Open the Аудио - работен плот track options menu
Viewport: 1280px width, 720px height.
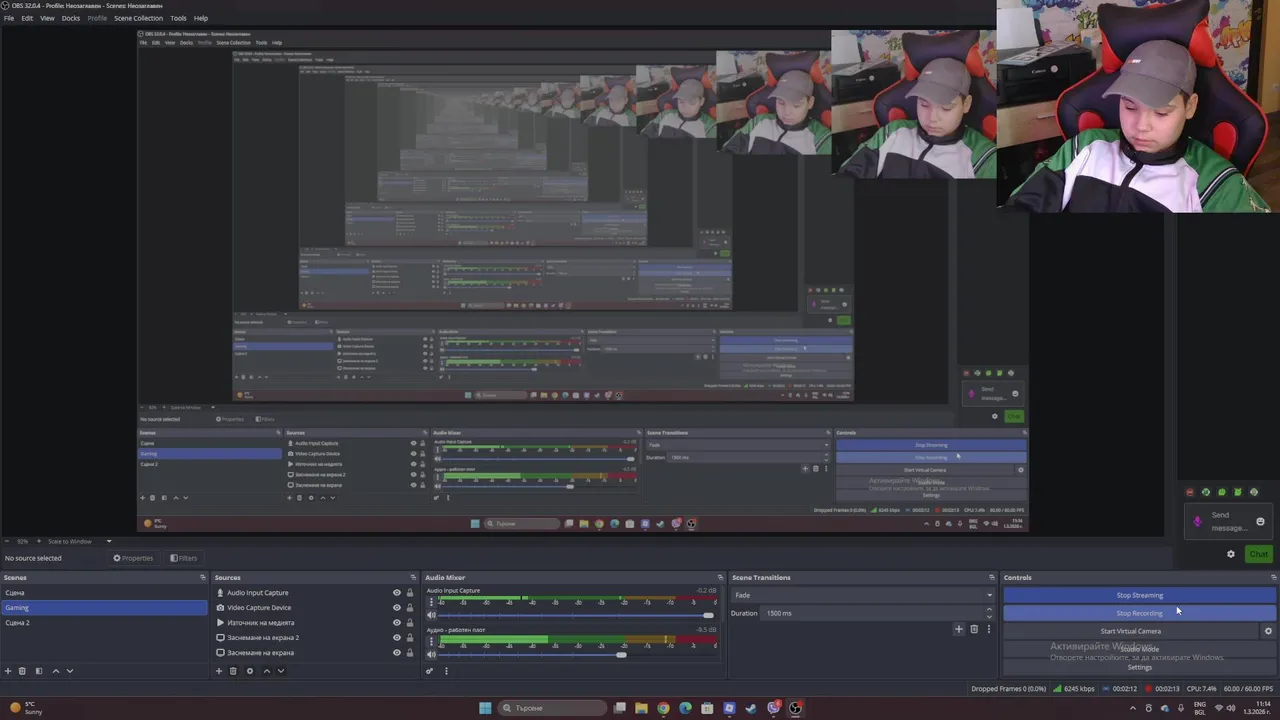tap(431, 642)
